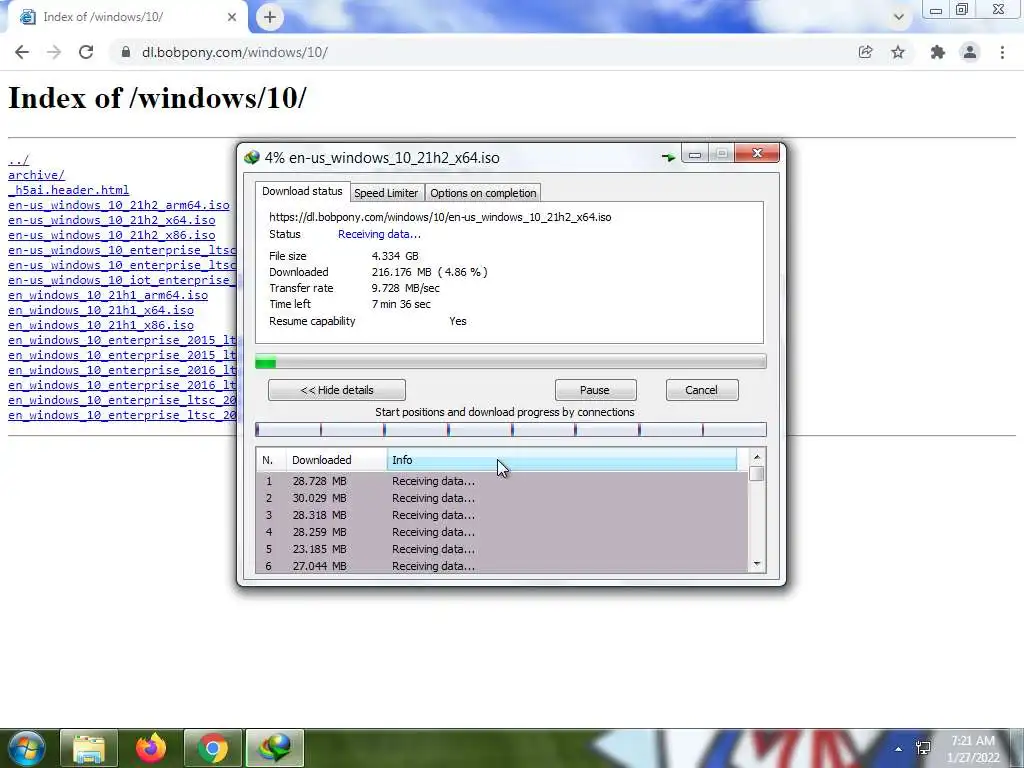Open the Chrome profile avatar icon

[970, 52]
